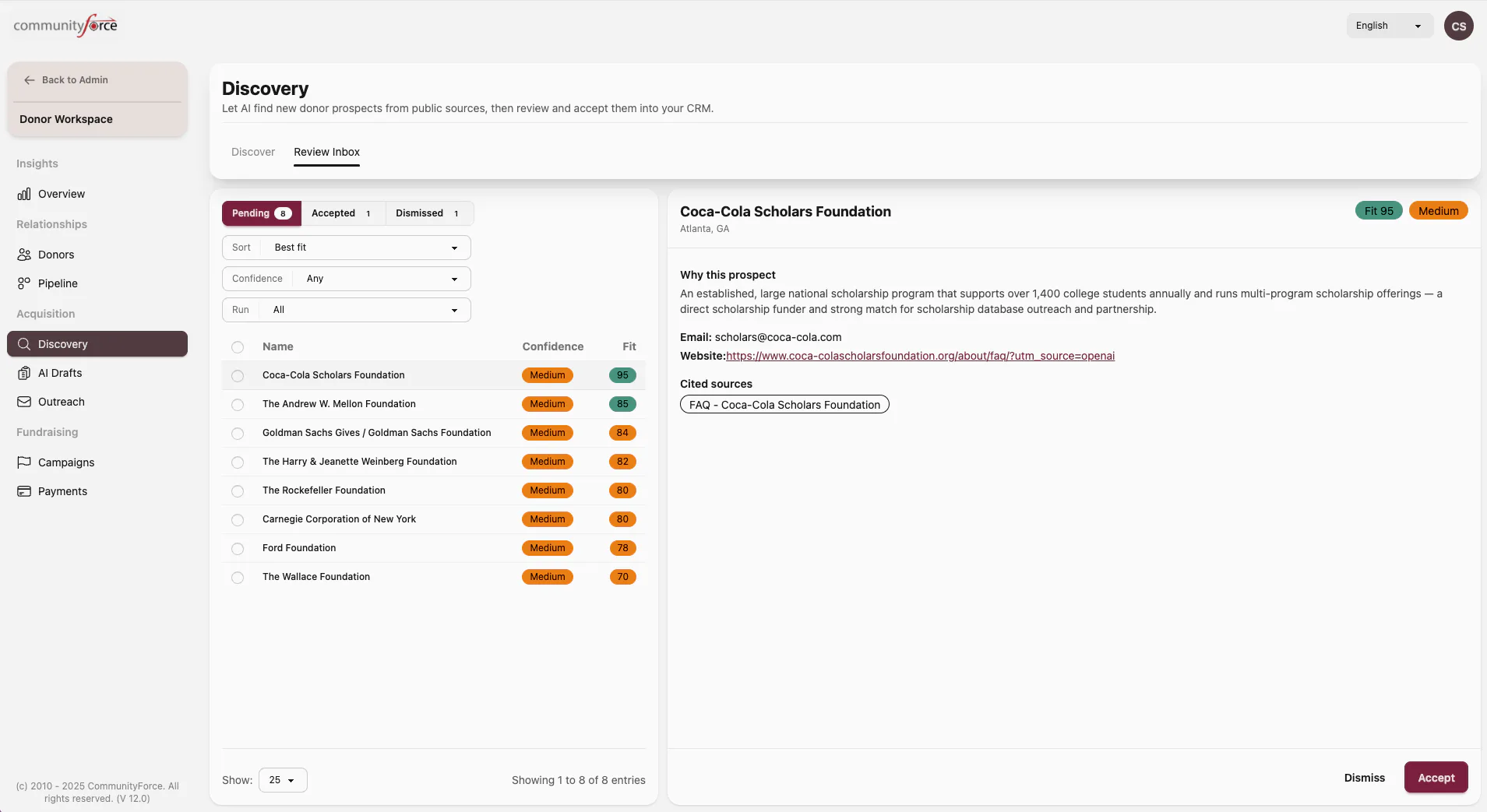
Task: Click the CommunityForce logo
Action: click(x=65, y=26)
